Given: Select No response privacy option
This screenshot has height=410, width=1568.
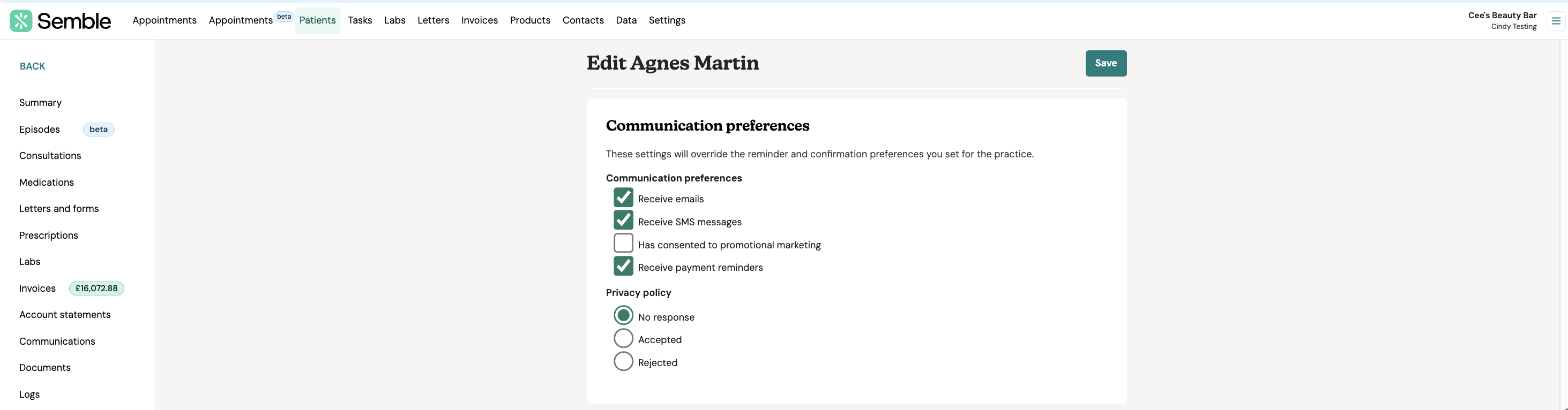Looking at the screenshot, I should coord(623,316).
